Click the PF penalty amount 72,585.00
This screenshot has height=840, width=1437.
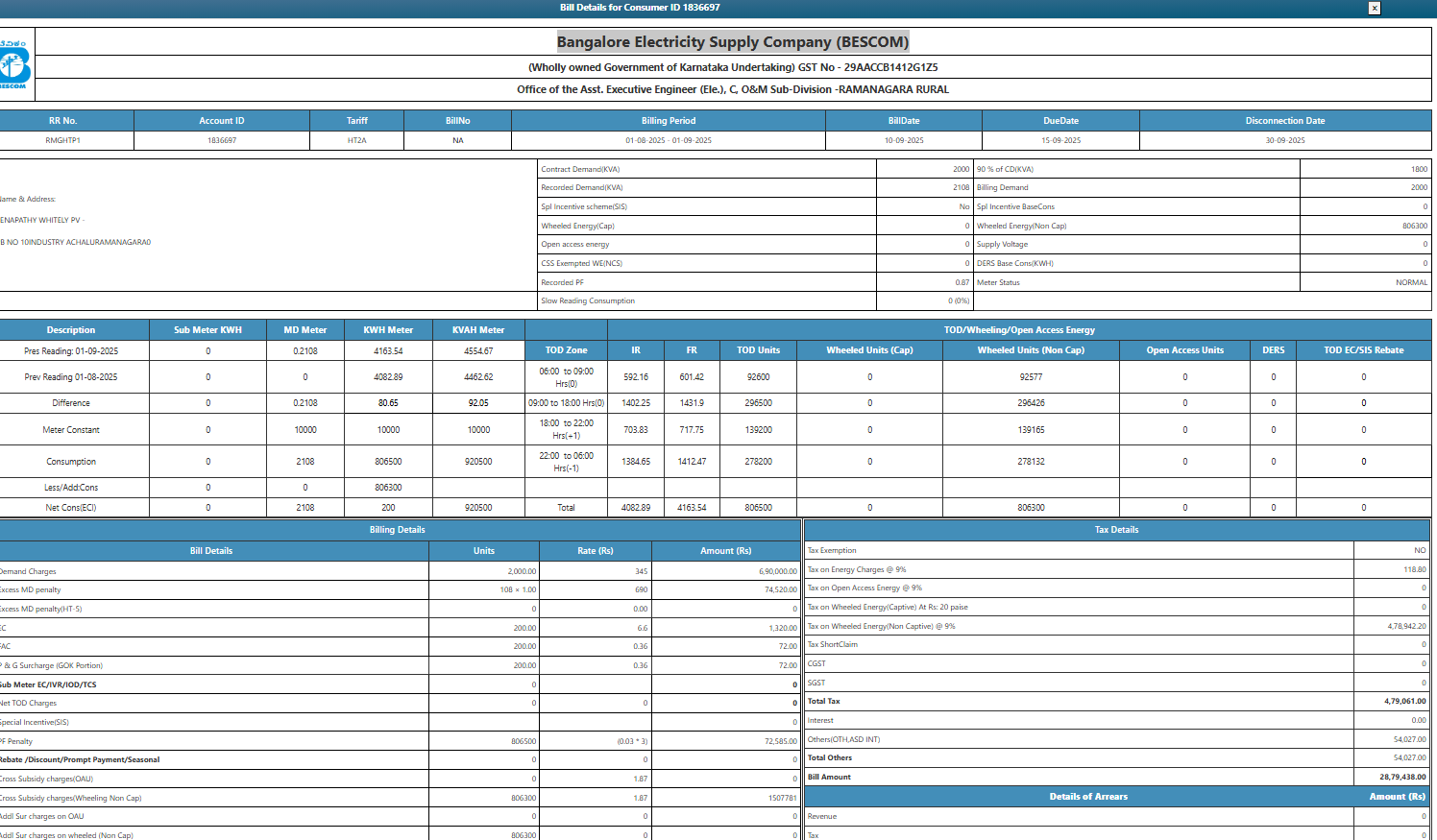781,742
